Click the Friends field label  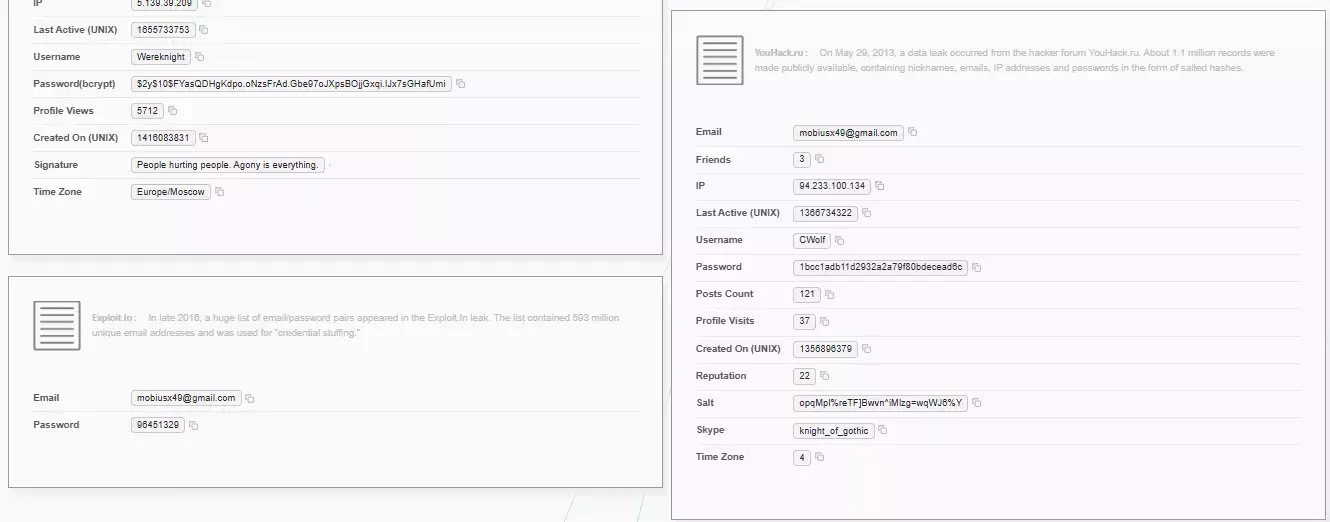click(713, 159)
